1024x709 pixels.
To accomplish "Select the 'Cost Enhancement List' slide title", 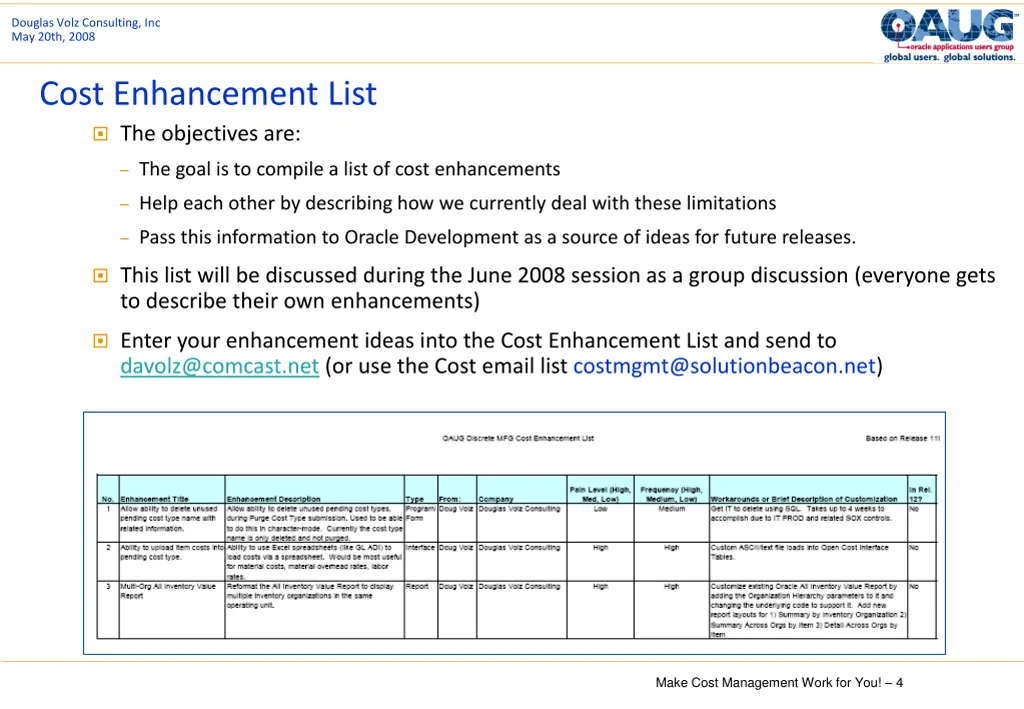I will (208, 93).
